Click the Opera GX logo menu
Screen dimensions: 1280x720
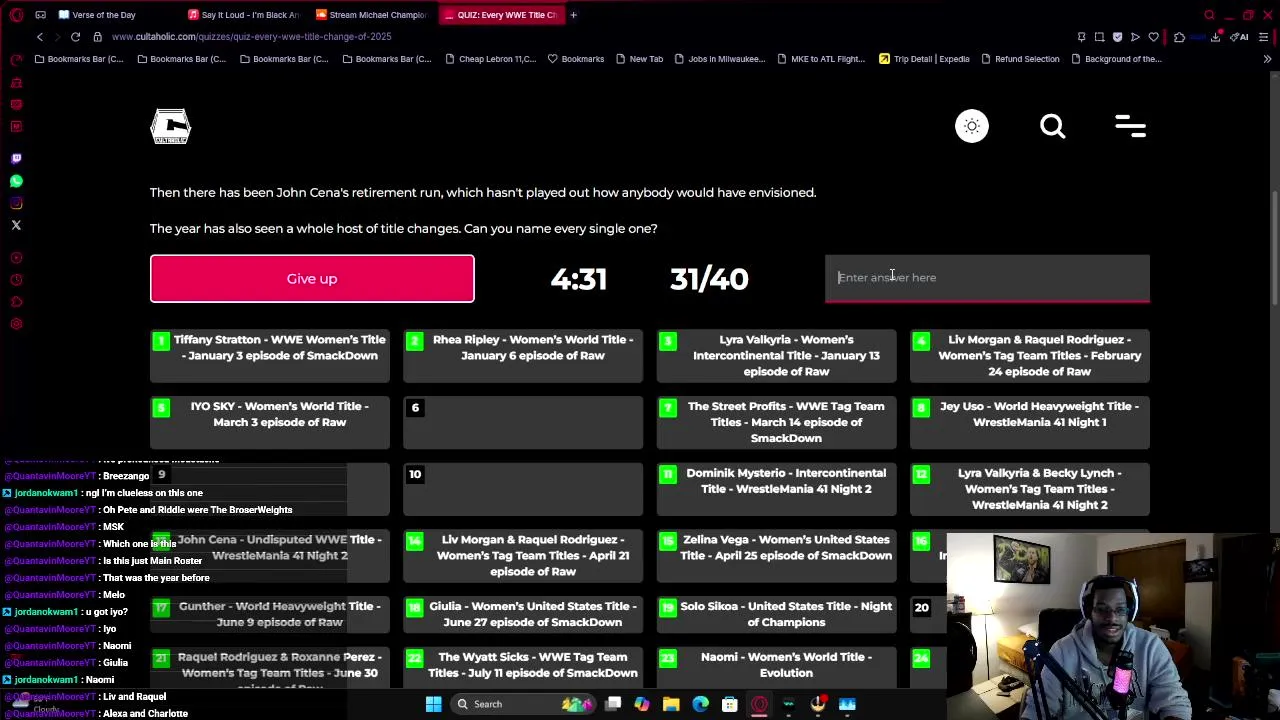click(x=16, y=15)
